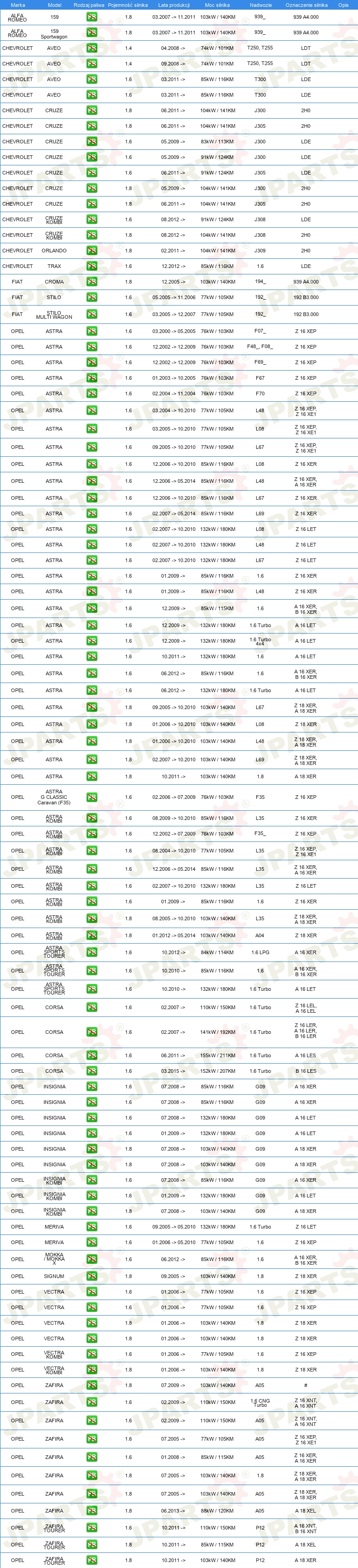
Task: Click the '83kW / 113KM' power cell
Action: tap(218, 141)
